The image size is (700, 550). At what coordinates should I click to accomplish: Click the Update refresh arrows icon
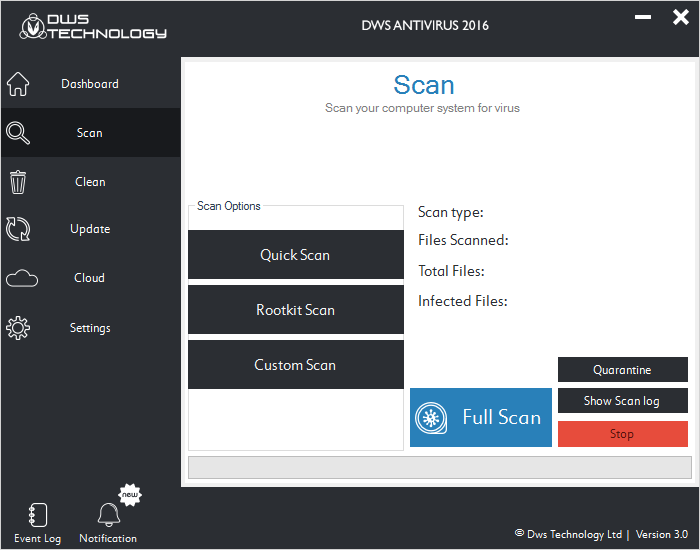[x=18, y=229]
